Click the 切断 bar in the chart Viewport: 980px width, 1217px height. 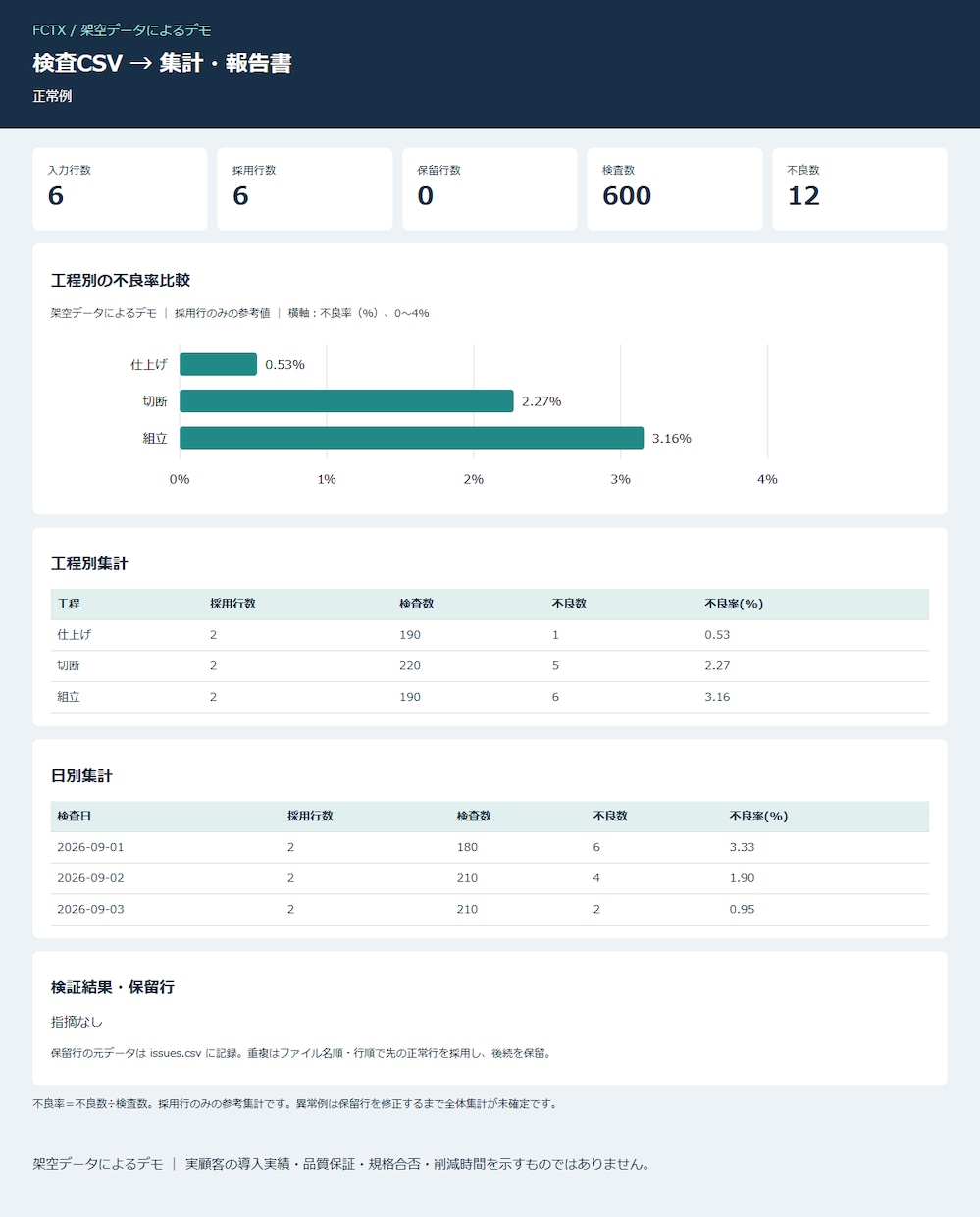pyautogui.click(x=346, y=401)
